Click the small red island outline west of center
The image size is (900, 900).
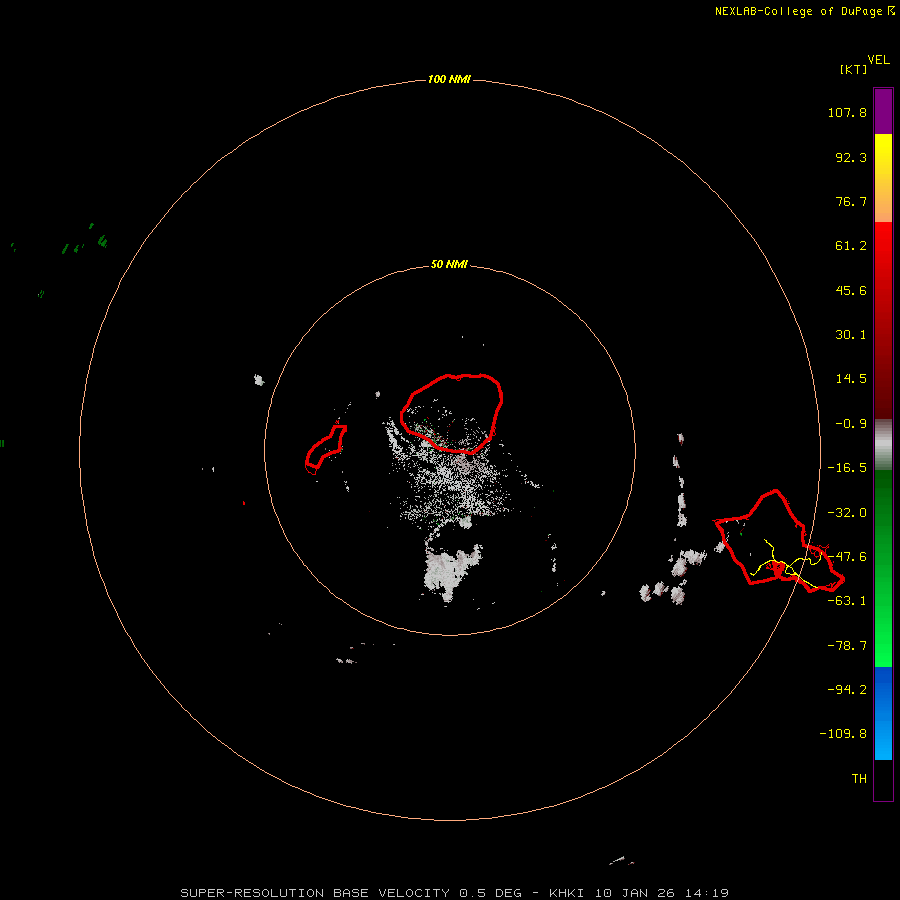[x=325, y=449]
